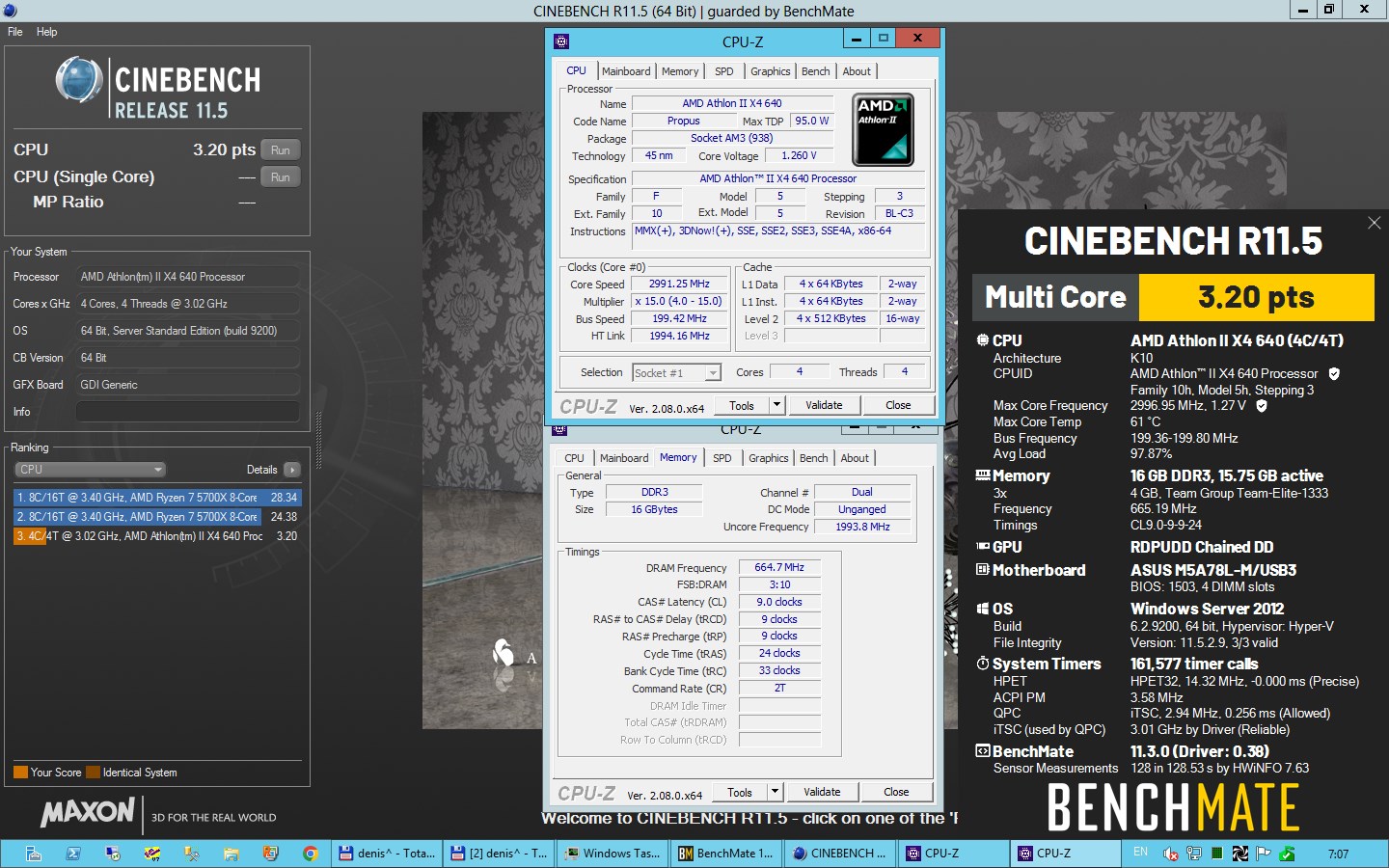
Task: Click the MAXON logo at bottom
Action: [x=88, y=812]
